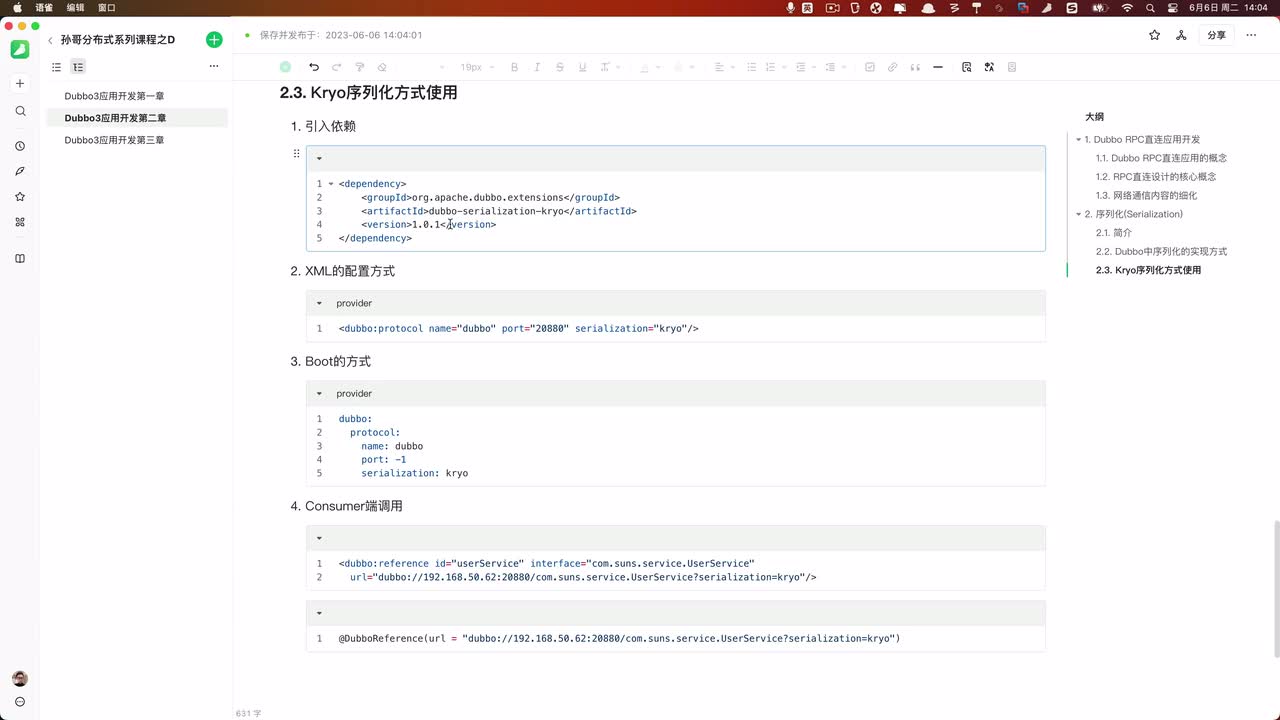Toggle bold formatting

tap(515, 67)
